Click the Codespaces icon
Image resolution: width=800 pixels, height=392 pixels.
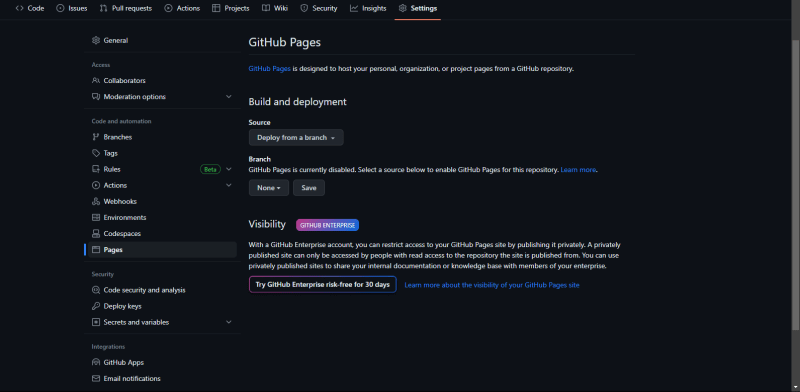pyautogui.click(x=96, y=233)
